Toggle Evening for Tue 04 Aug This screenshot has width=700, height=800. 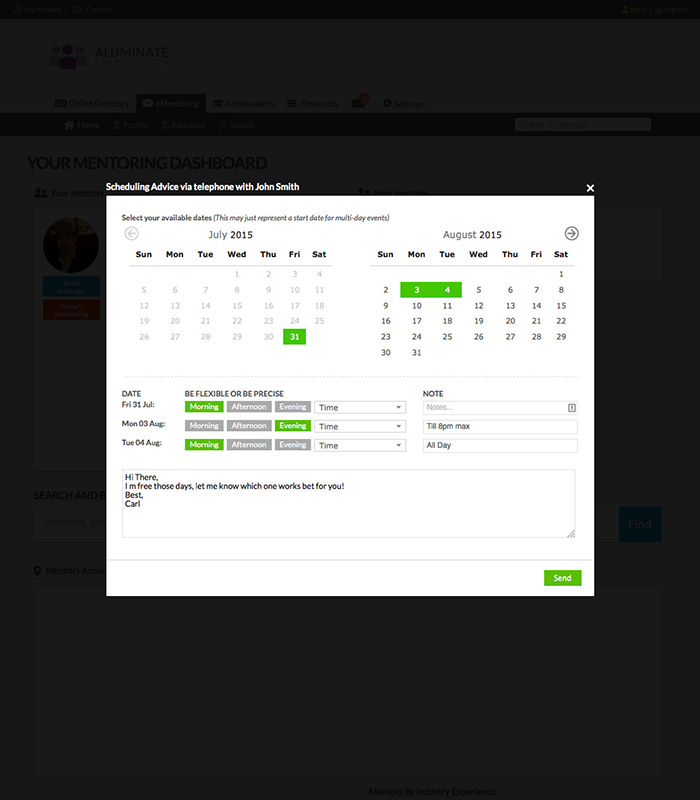[293, 444]
